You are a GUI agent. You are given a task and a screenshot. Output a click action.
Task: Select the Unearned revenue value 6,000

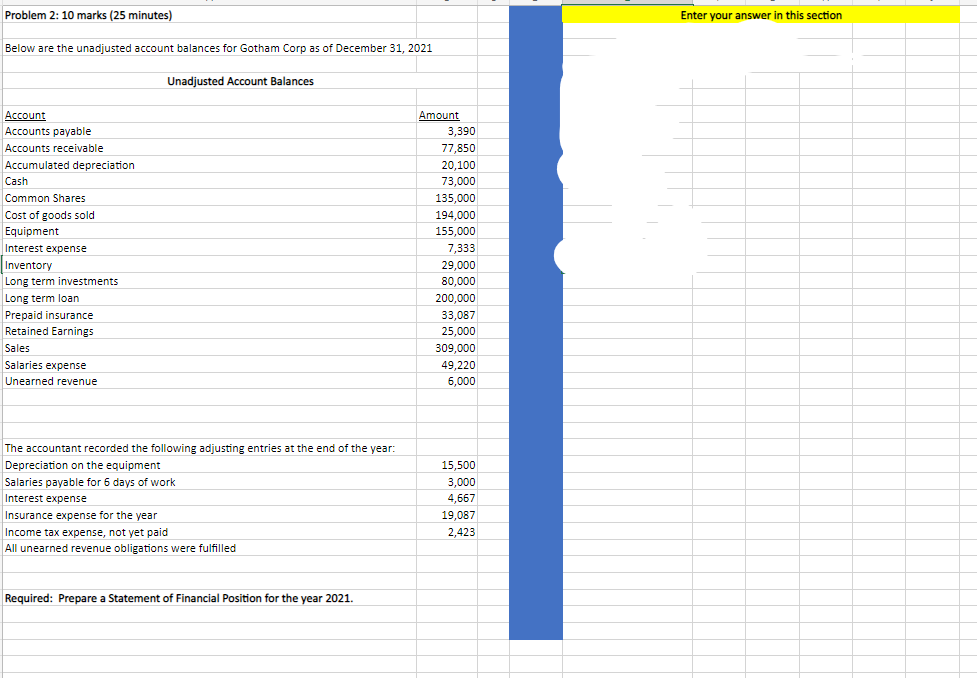pyautogui.click(x=462, y=381)
